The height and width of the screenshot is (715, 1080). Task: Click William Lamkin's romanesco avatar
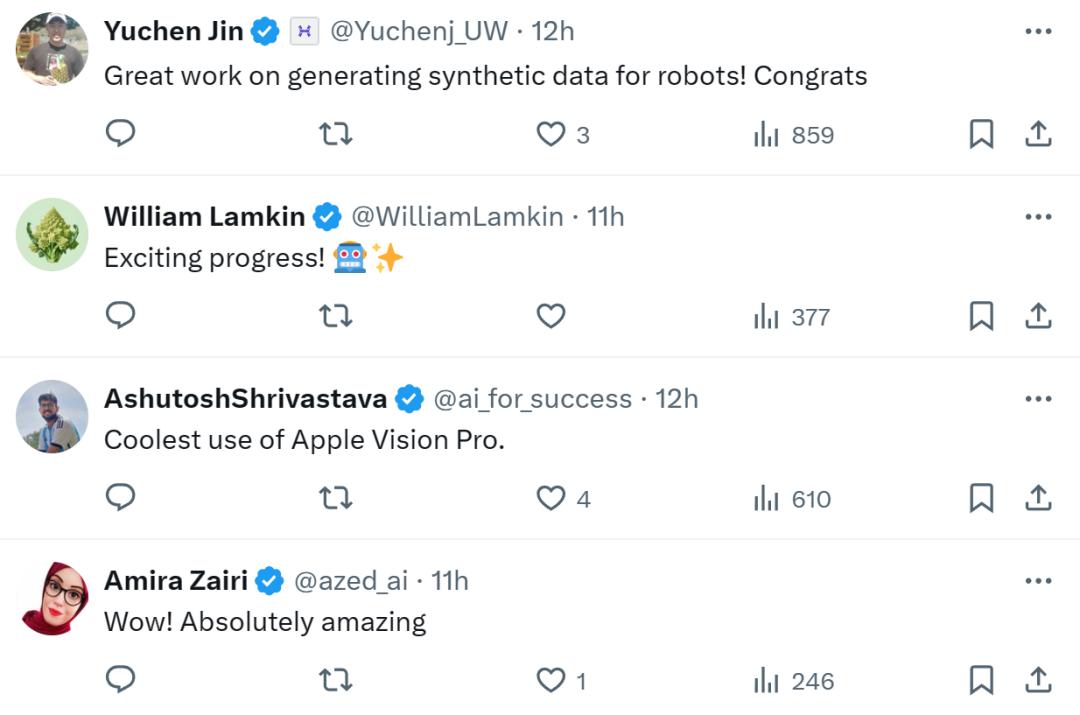[52, 235]
